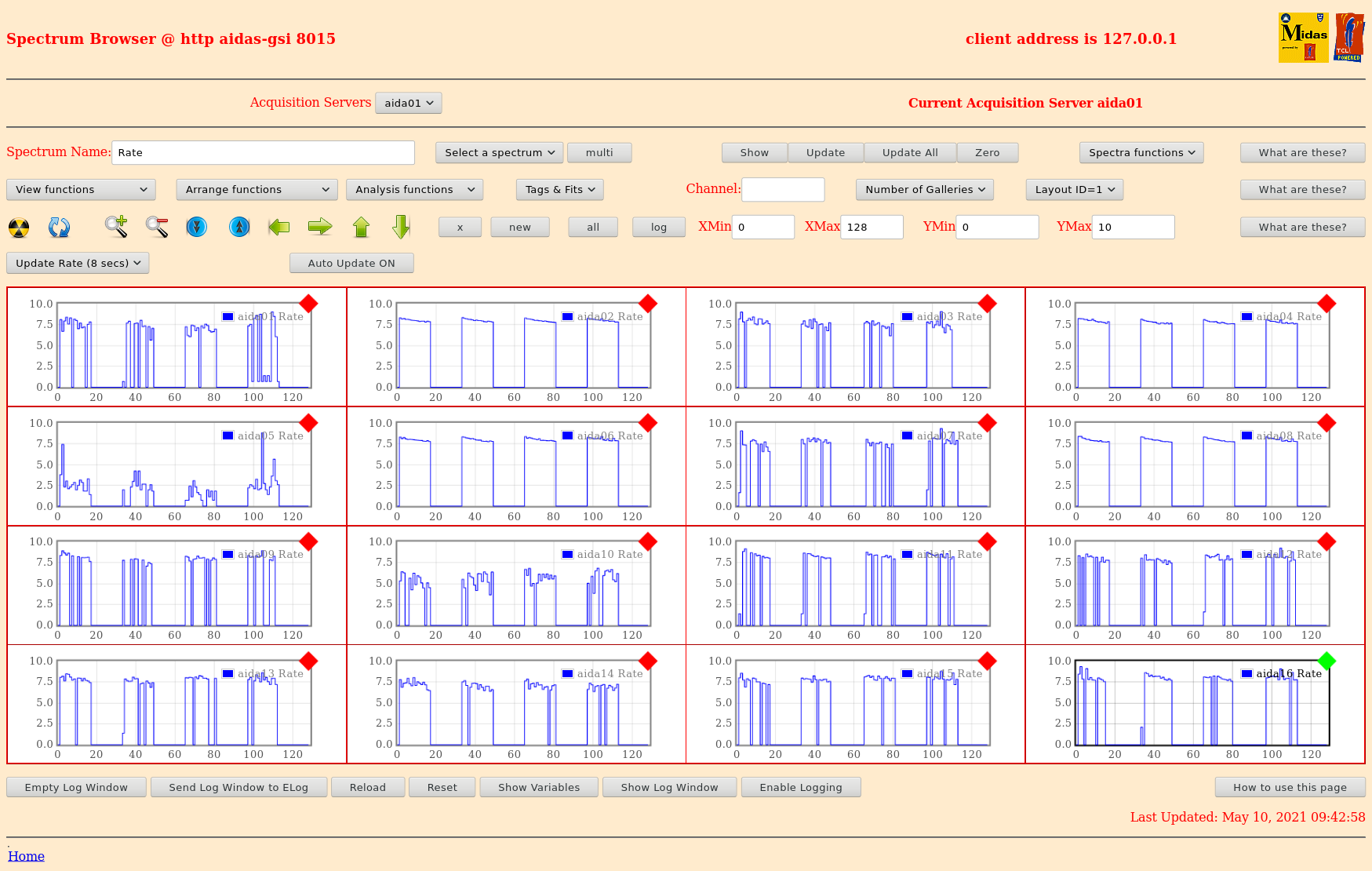The image size is (1372, 871).
Task: Expand the Update Rate (8 secs) dropdown
Action: 78,264
